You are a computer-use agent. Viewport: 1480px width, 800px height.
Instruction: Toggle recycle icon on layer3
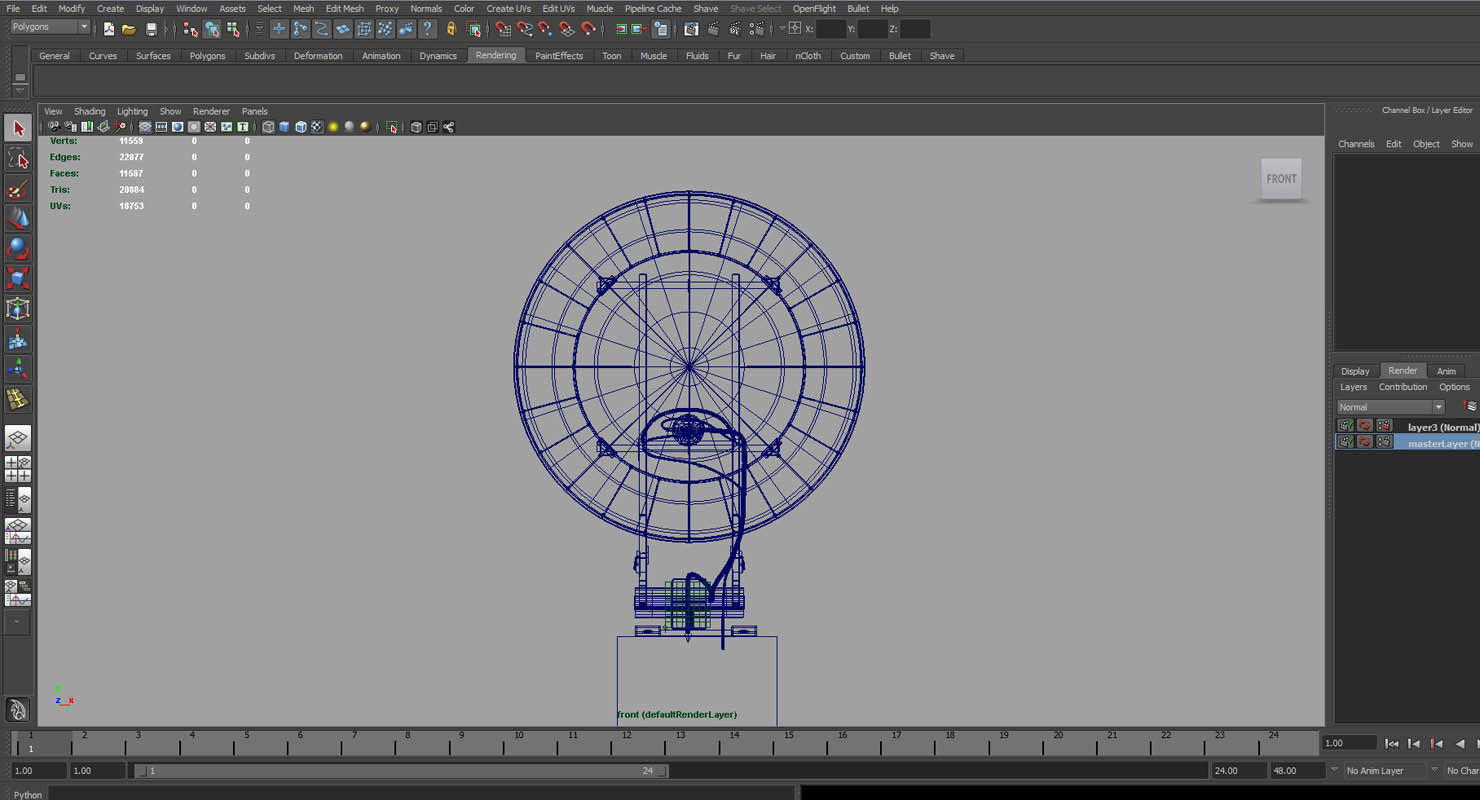(x=1365, y=426)
